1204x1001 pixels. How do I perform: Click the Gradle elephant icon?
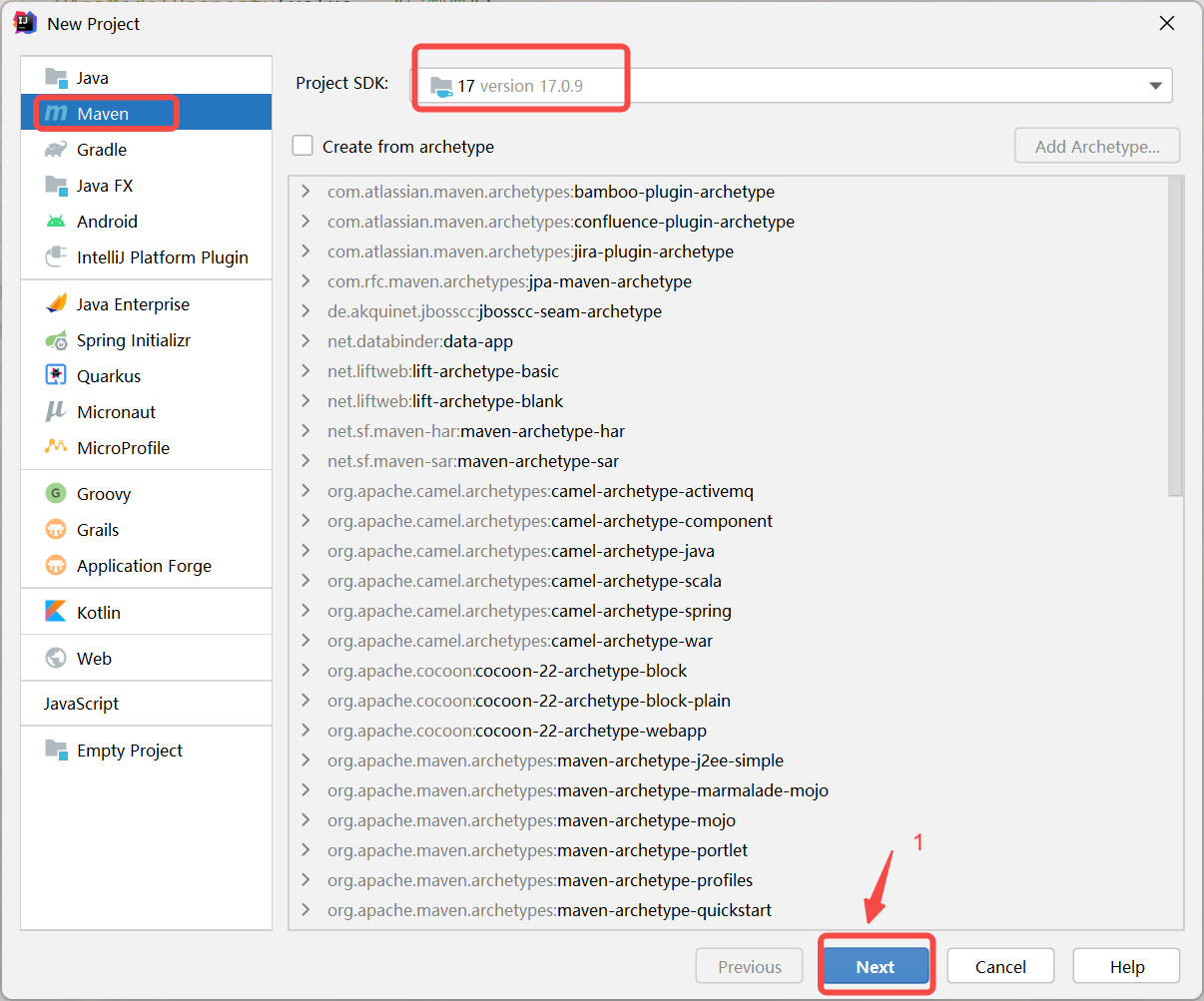click(x=56, y=150)
